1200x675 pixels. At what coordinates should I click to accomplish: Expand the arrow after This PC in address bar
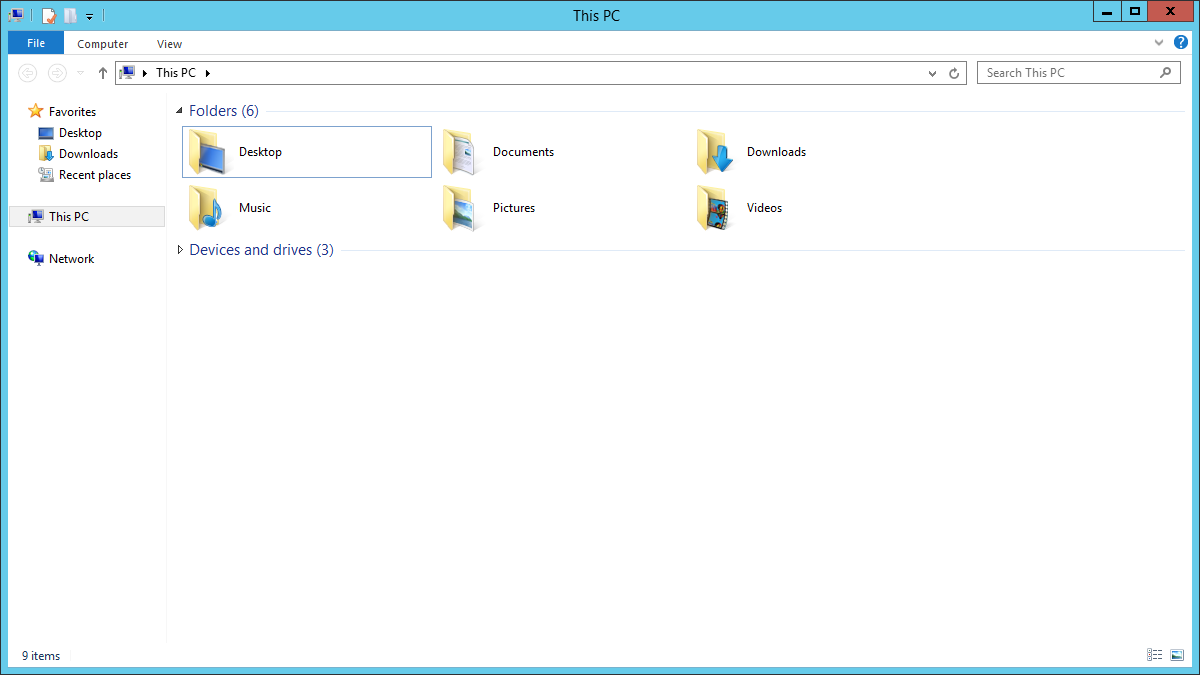pos(207,73)
